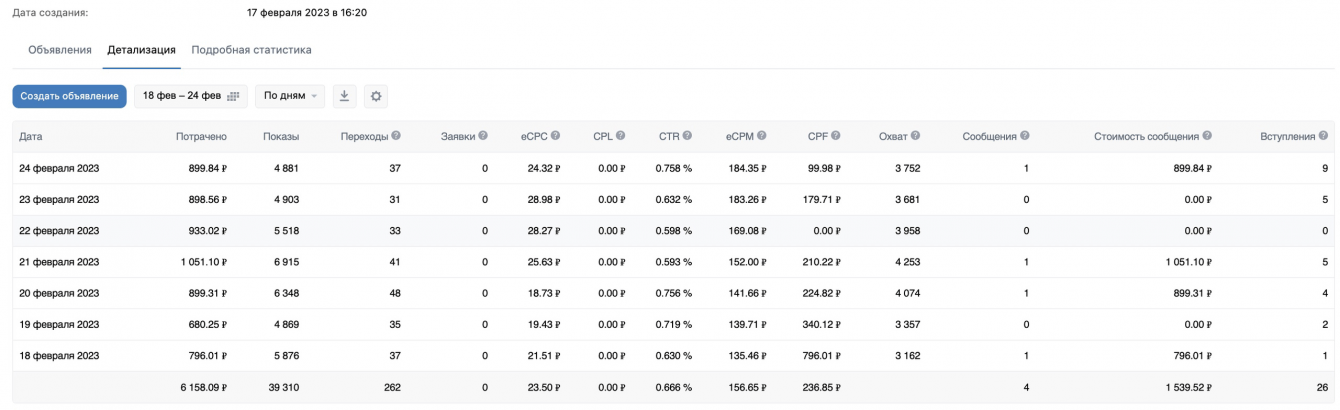Open the table settings gear icon
The image size is (1340, 410).
(376, 96)
